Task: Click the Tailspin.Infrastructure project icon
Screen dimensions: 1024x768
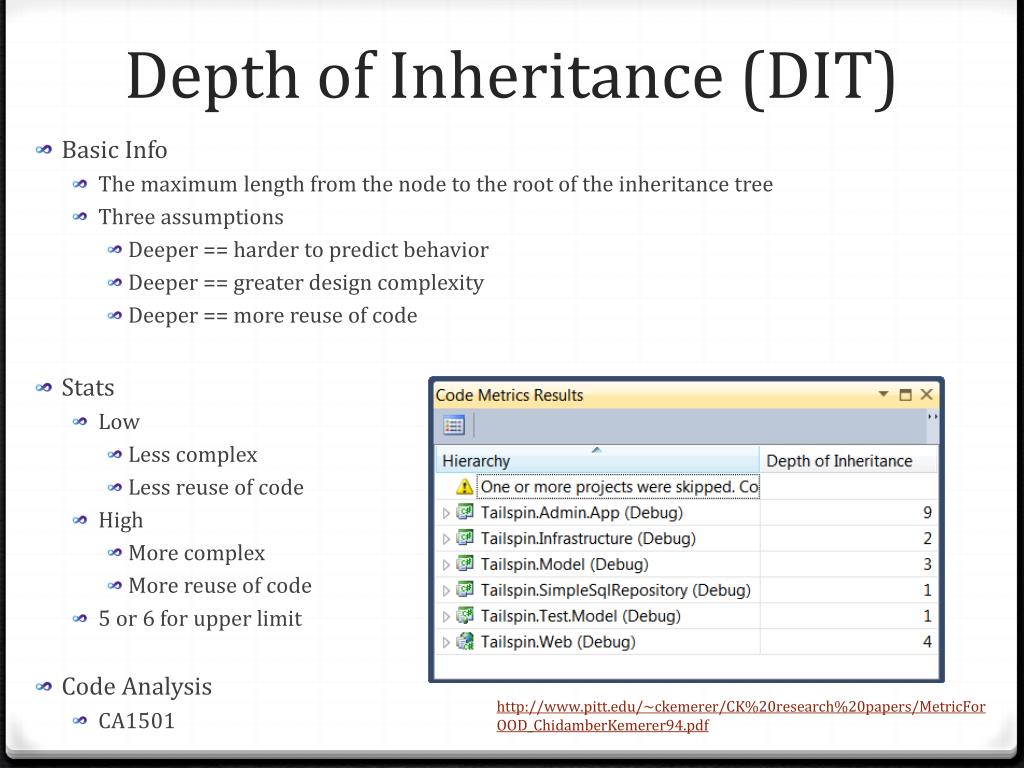Action: click(x=465, y=538)
